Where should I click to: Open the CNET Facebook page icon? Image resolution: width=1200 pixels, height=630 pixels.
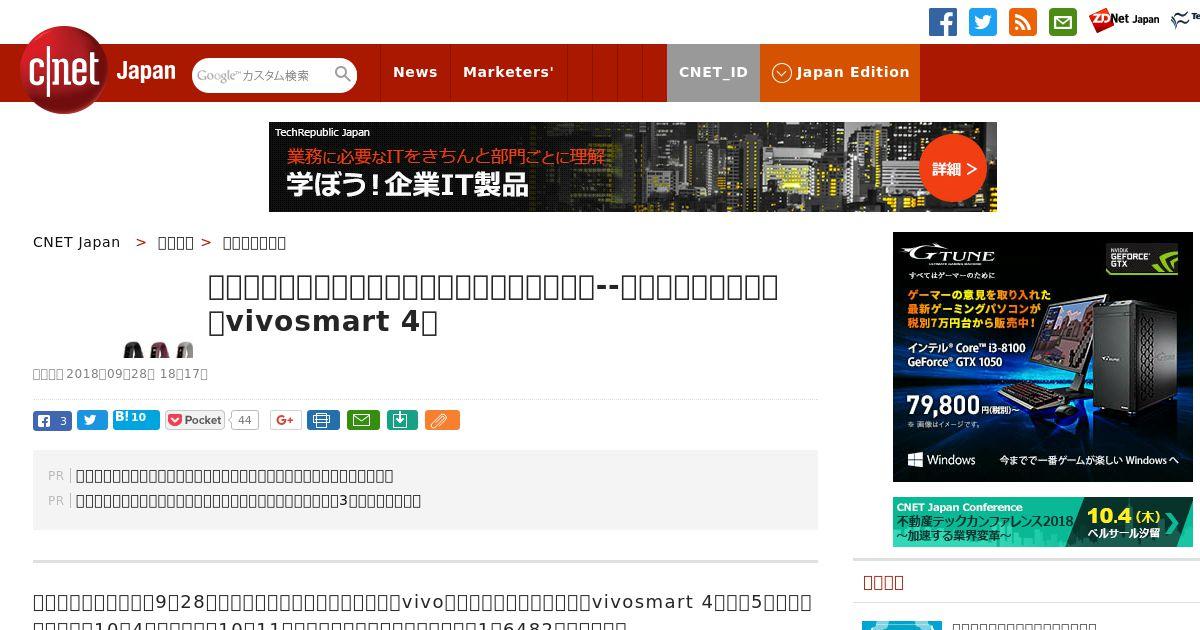pyautogui.click(x=943, y=22)
